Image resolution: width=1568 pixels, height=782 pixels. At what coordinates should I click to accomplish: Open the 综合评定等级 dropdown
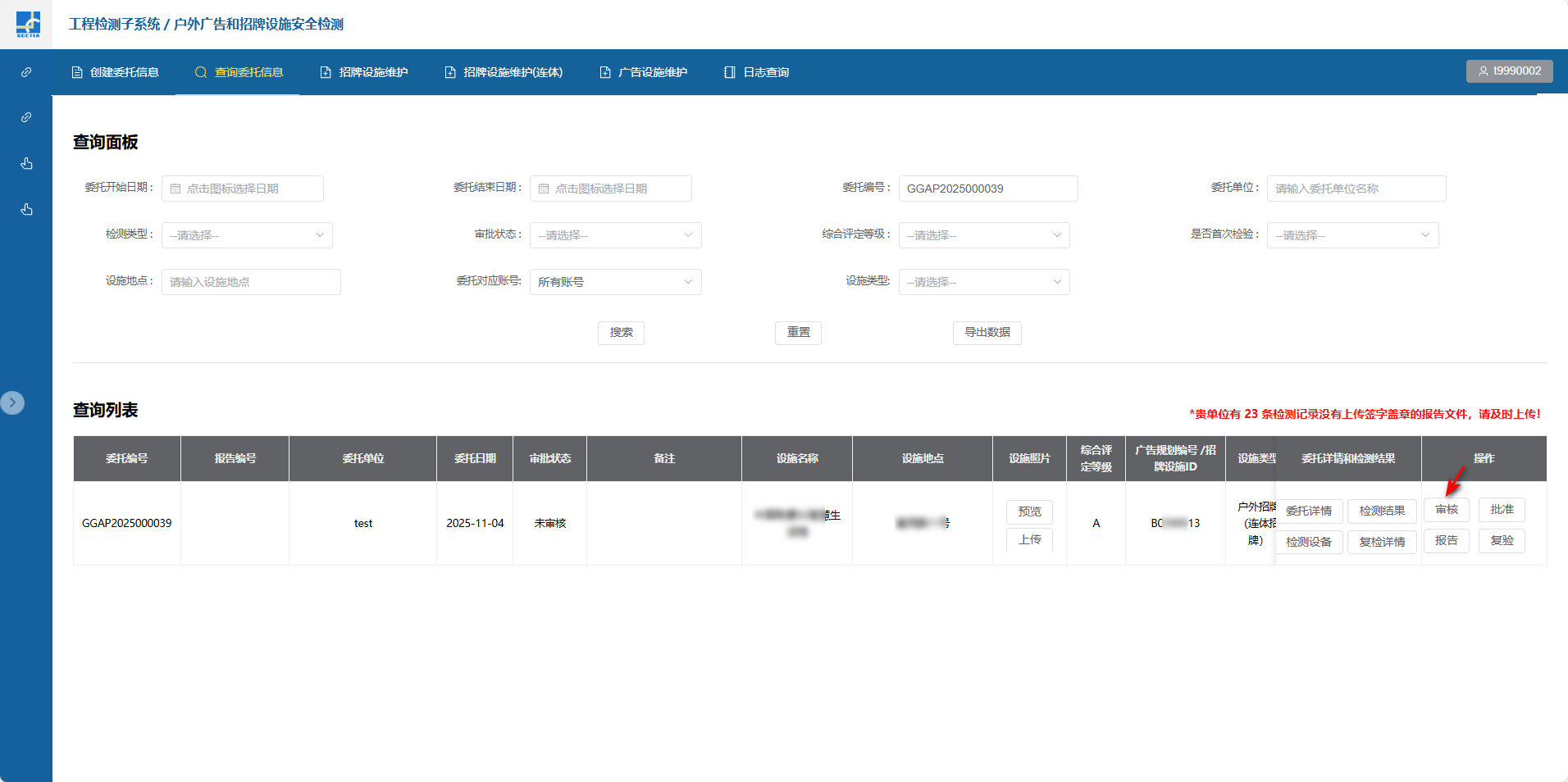[983, 235]
